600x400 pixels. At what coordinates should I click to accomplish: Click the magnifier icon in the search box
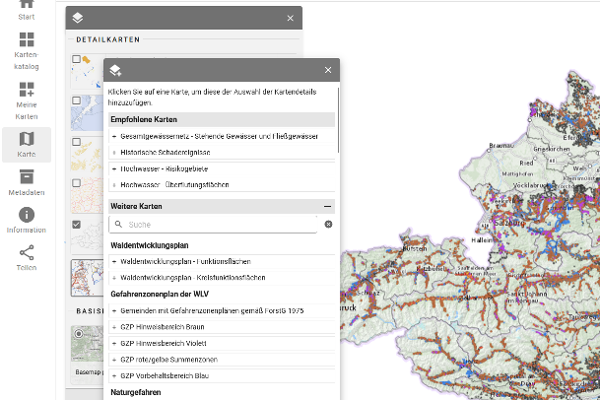(118, 224)
